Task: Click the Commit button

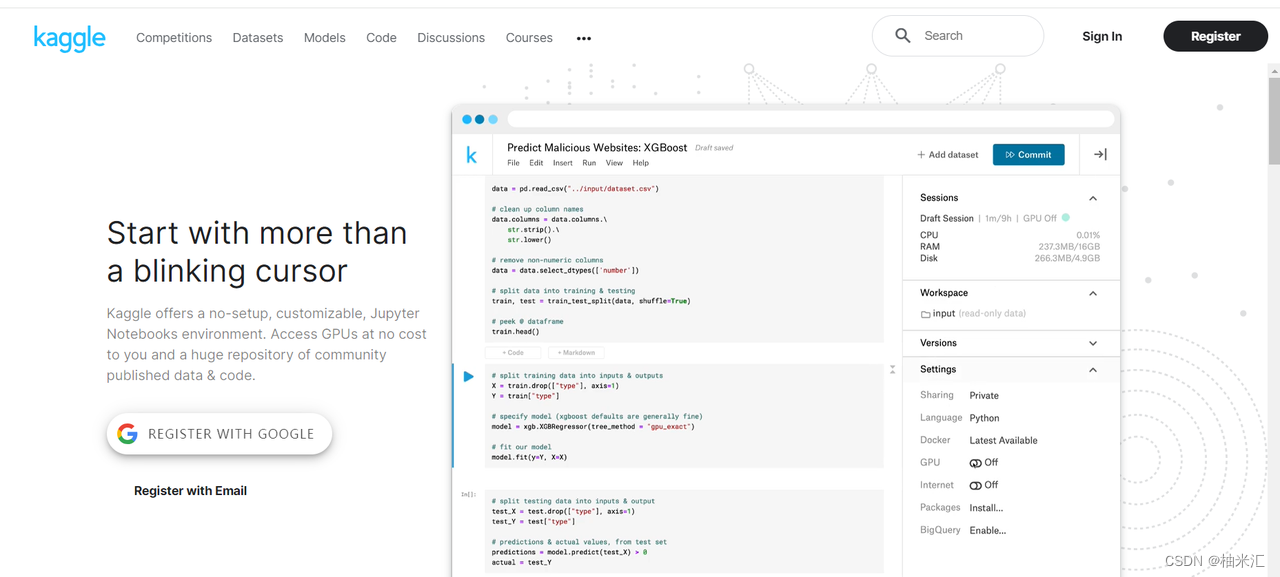Action: [1028, 155]
